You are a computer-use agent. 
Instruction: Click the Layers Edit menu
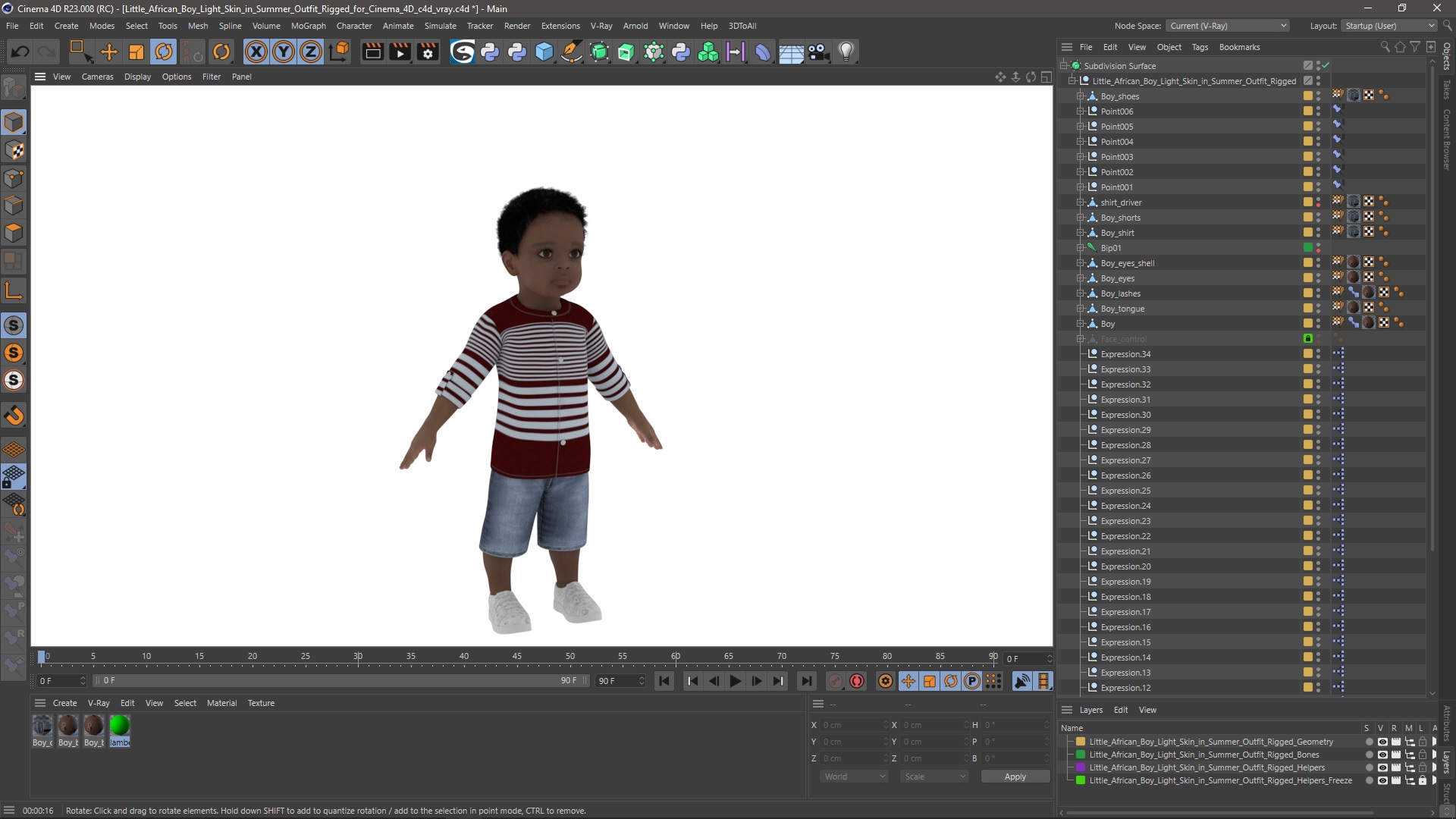[x=1121, y=710]
